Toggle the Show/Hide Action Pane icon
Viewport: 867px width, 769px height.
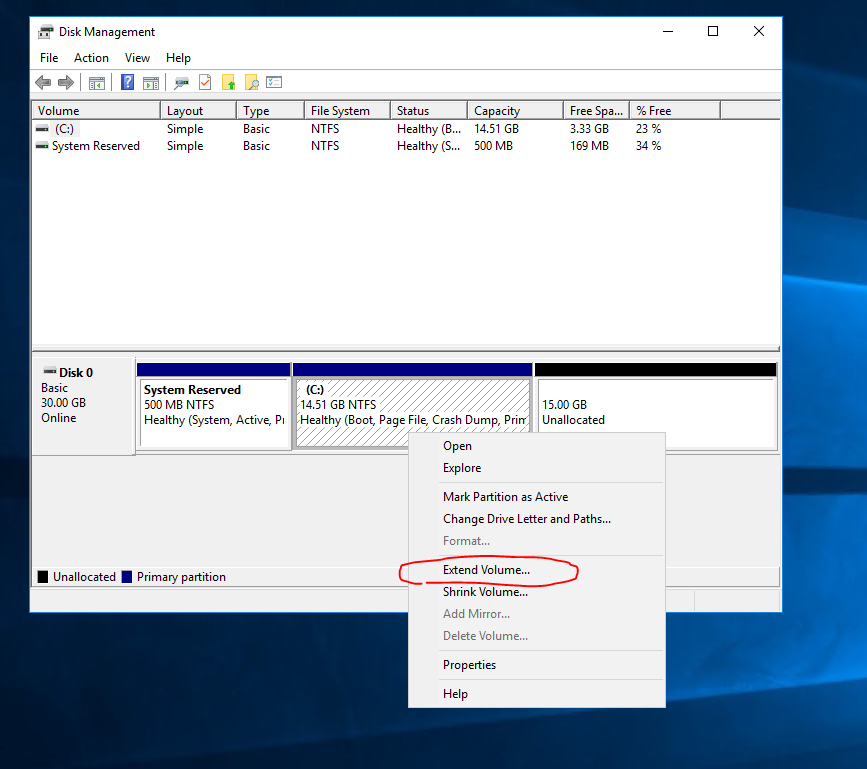[151, 83]
